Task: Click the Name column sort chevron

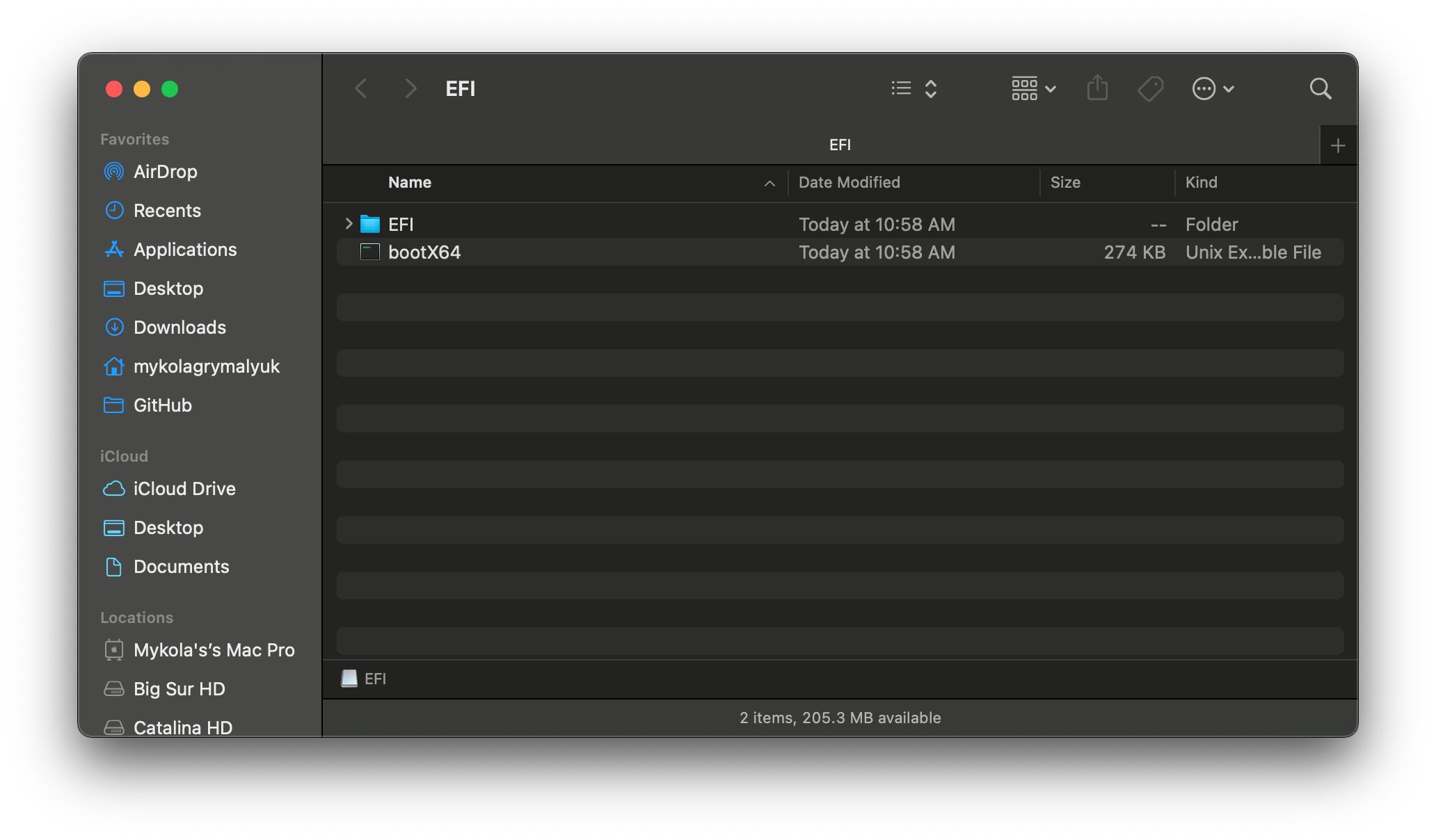Action: [x=769, y=183]
